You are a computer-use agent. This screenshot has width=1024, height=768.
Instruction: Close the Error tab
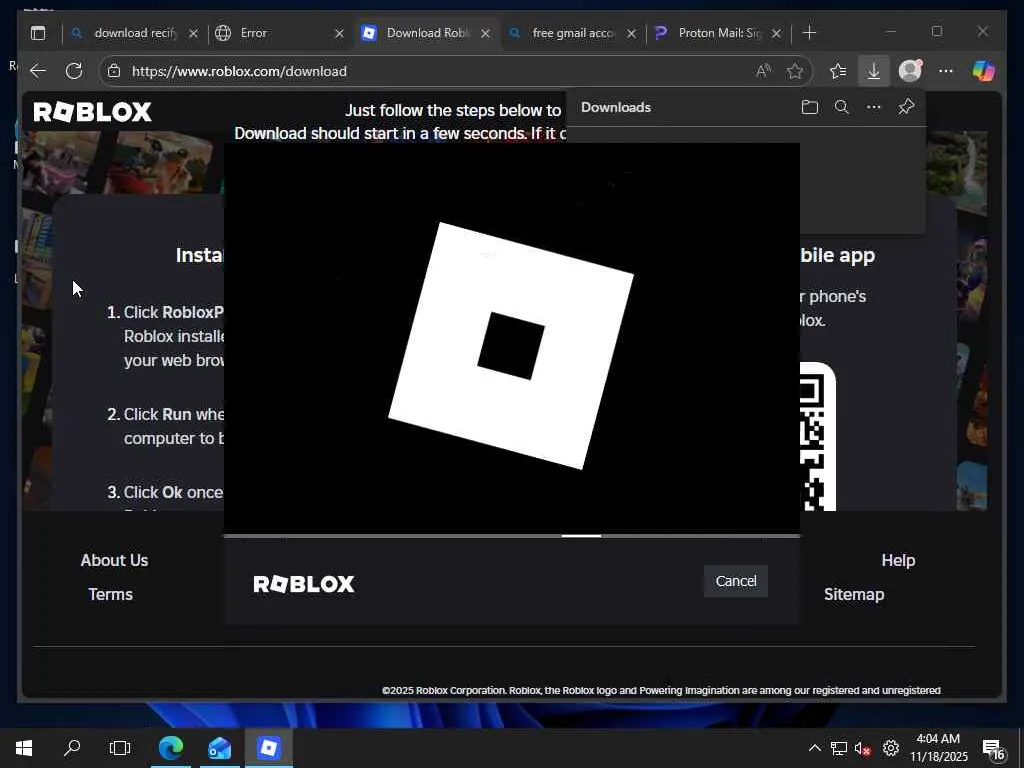coord(340,33)
